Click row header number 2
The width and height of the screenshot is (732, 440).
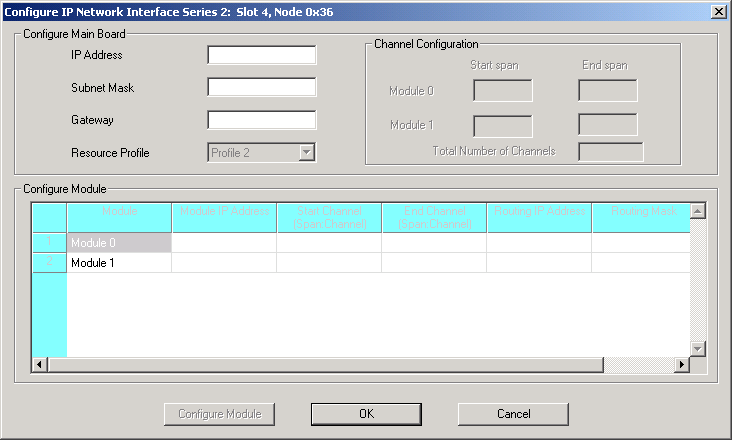click(x=49, y=262)
